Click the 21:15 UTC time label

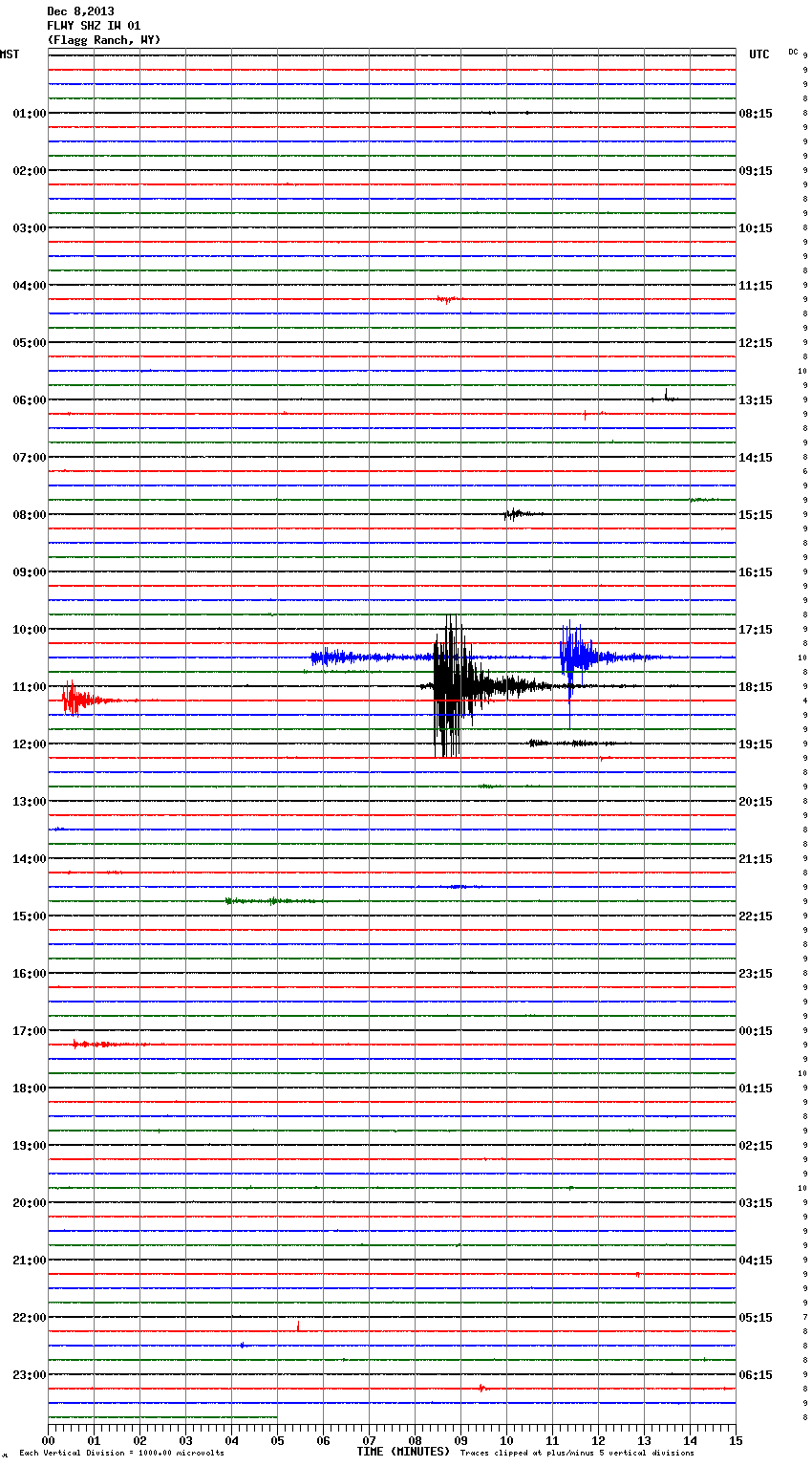pyautogui.click(x=756, y=859)
